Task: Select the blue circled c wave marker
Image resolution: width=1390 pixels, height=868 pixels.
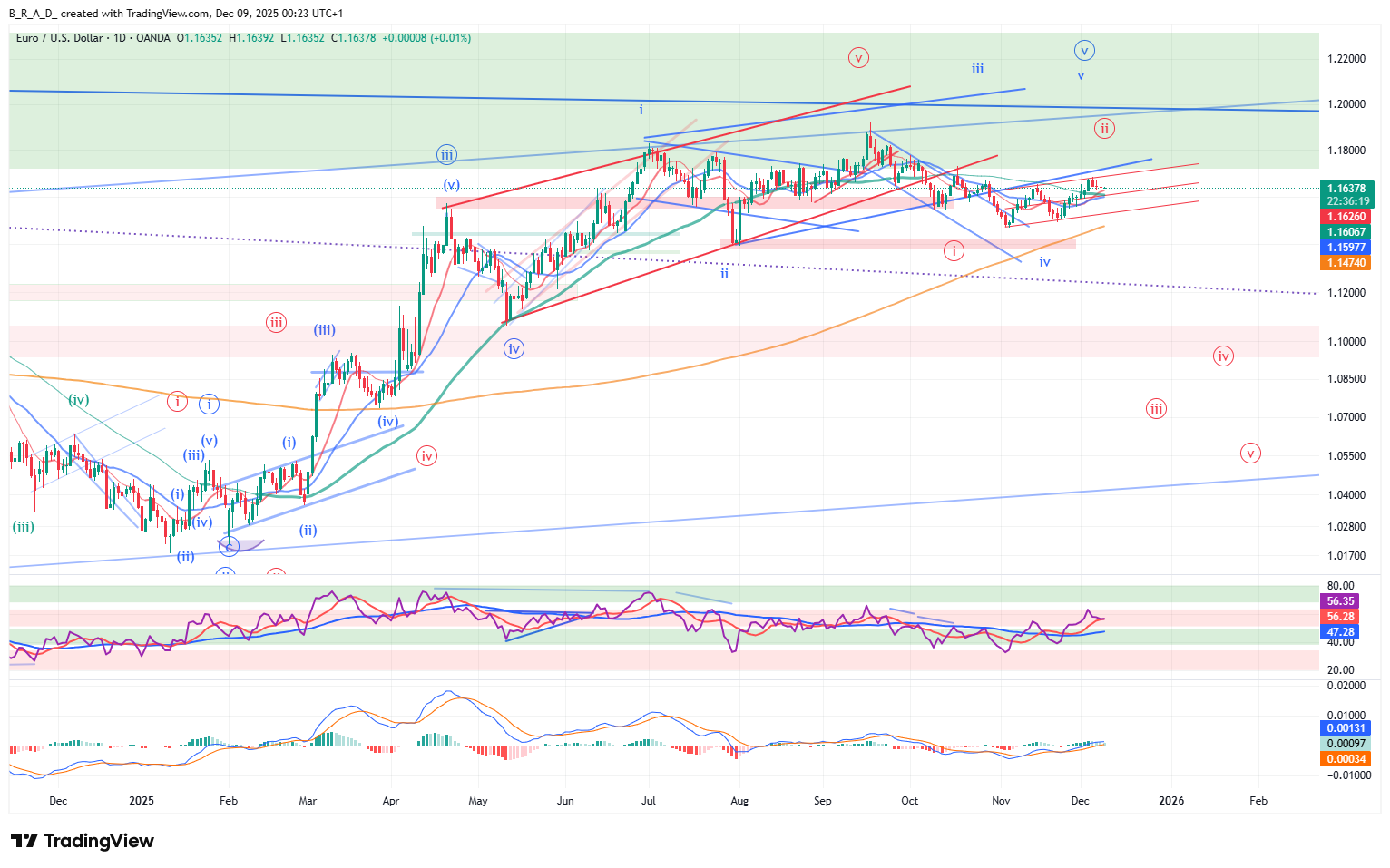Action: coord(230,546)
